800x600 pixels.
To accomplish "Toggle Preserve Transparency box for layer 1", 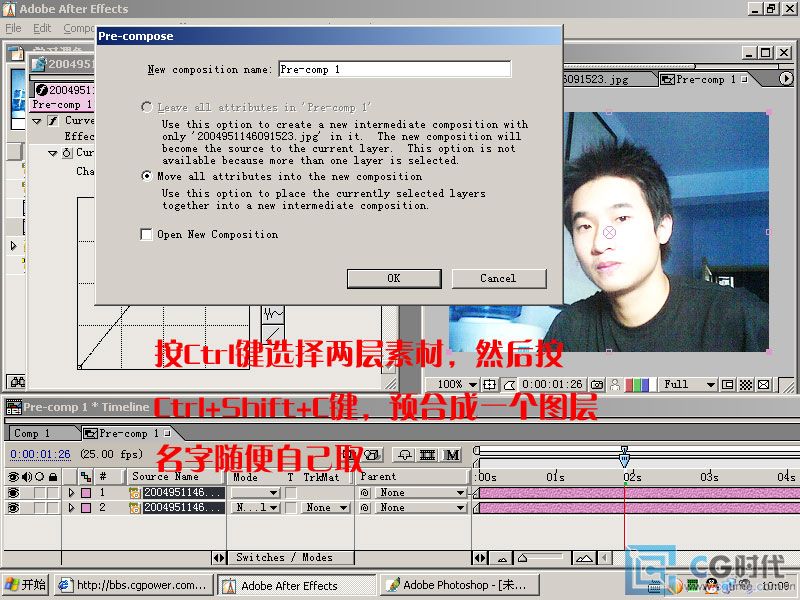I will pos(291,492).
